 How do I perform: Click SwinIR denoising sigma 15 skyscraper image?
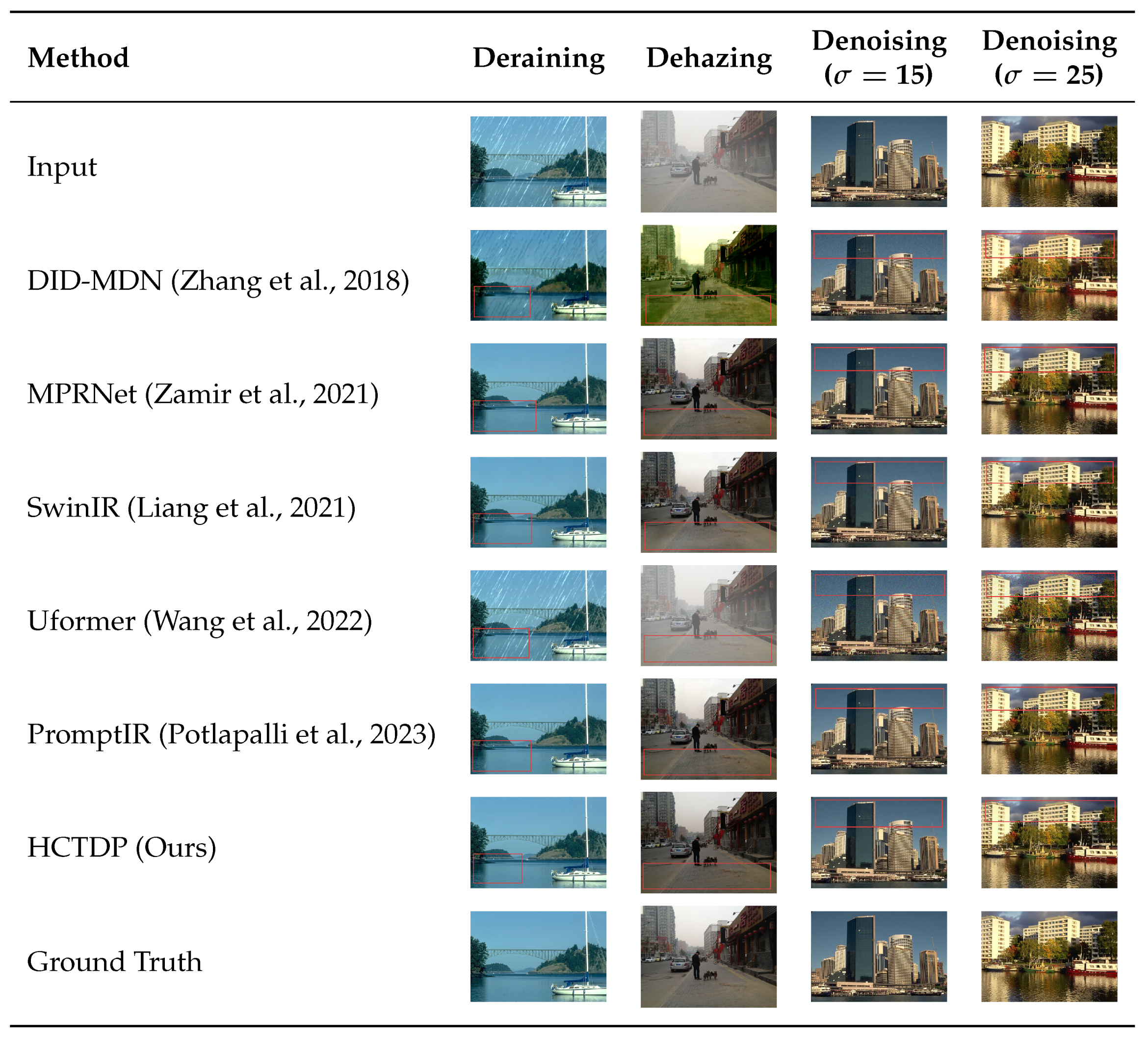pyautogui.click(x=878, y=502)
